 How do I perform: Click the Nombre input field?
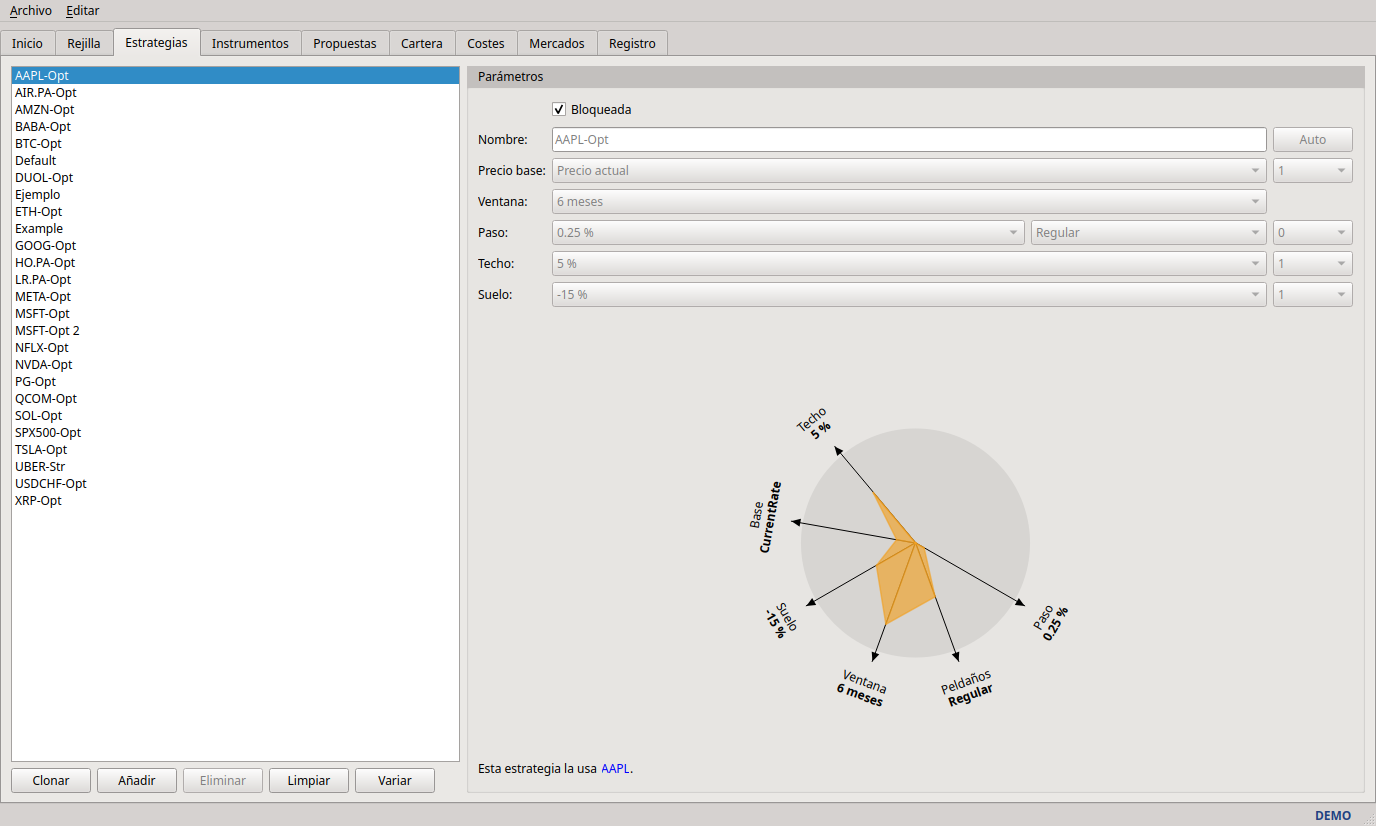coord(909,139)
